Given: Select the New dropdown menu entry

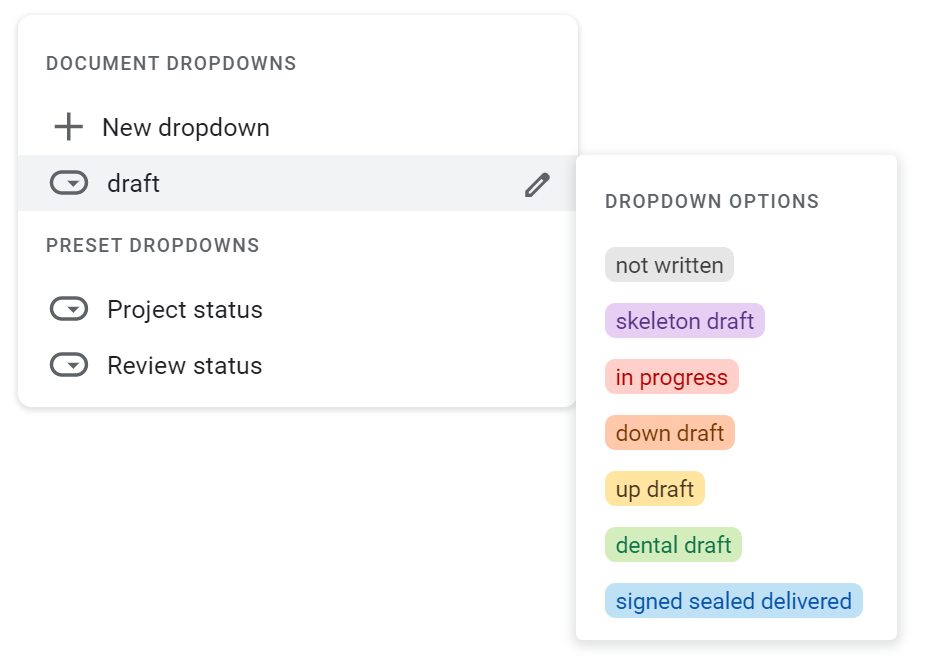Looking at the screenshot, I should click(298, 127).
